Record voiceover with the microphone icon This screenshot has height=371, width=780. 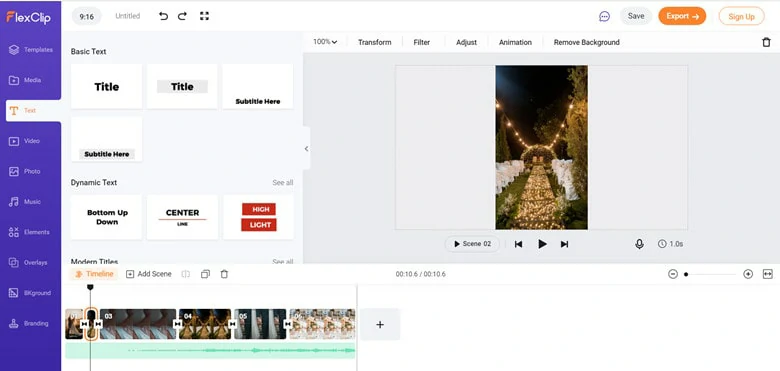point(639,244)
